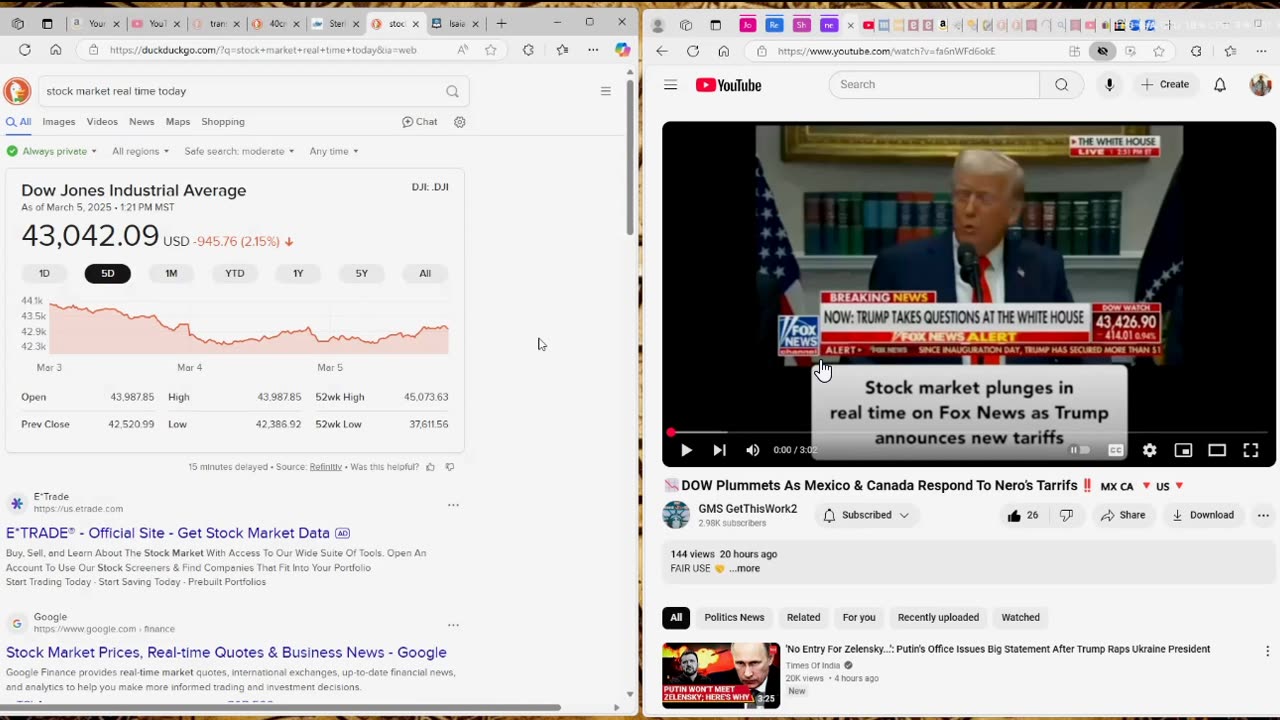Image resolution: width=1280 pixels, height=720 pixels.
Task: Toggle autoplay in the video player
Action: point(1080,450)
